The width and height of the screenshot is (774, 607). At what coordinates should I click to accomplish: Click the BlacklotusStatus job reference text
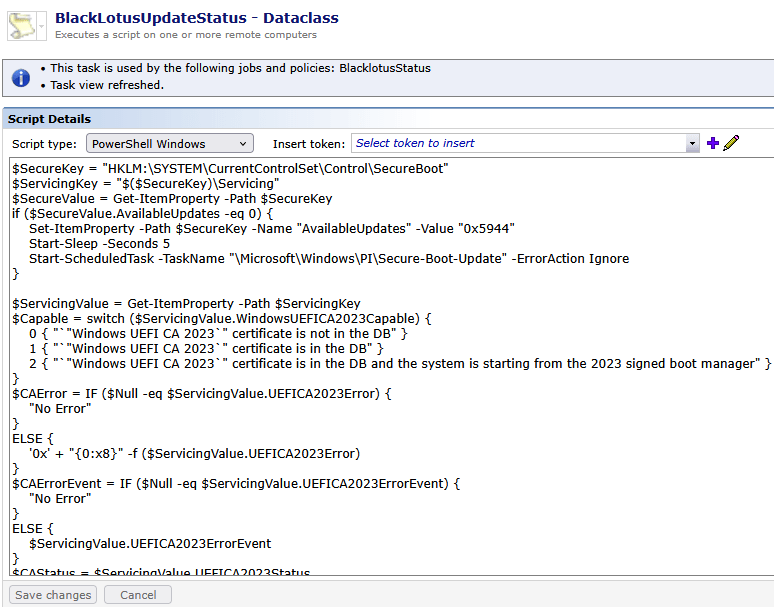pos(385,69)
